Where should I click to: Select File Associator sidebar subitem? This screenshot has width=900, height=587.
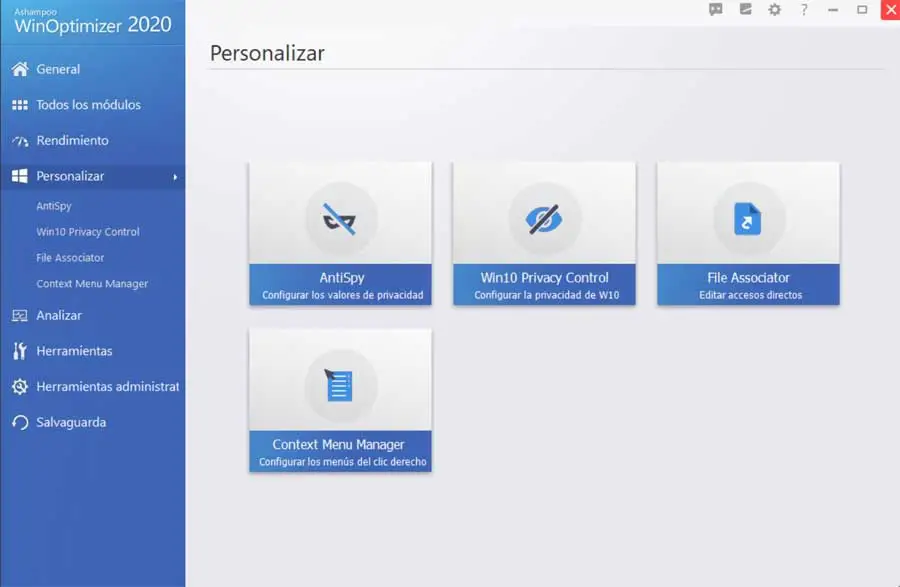(70, 258)
